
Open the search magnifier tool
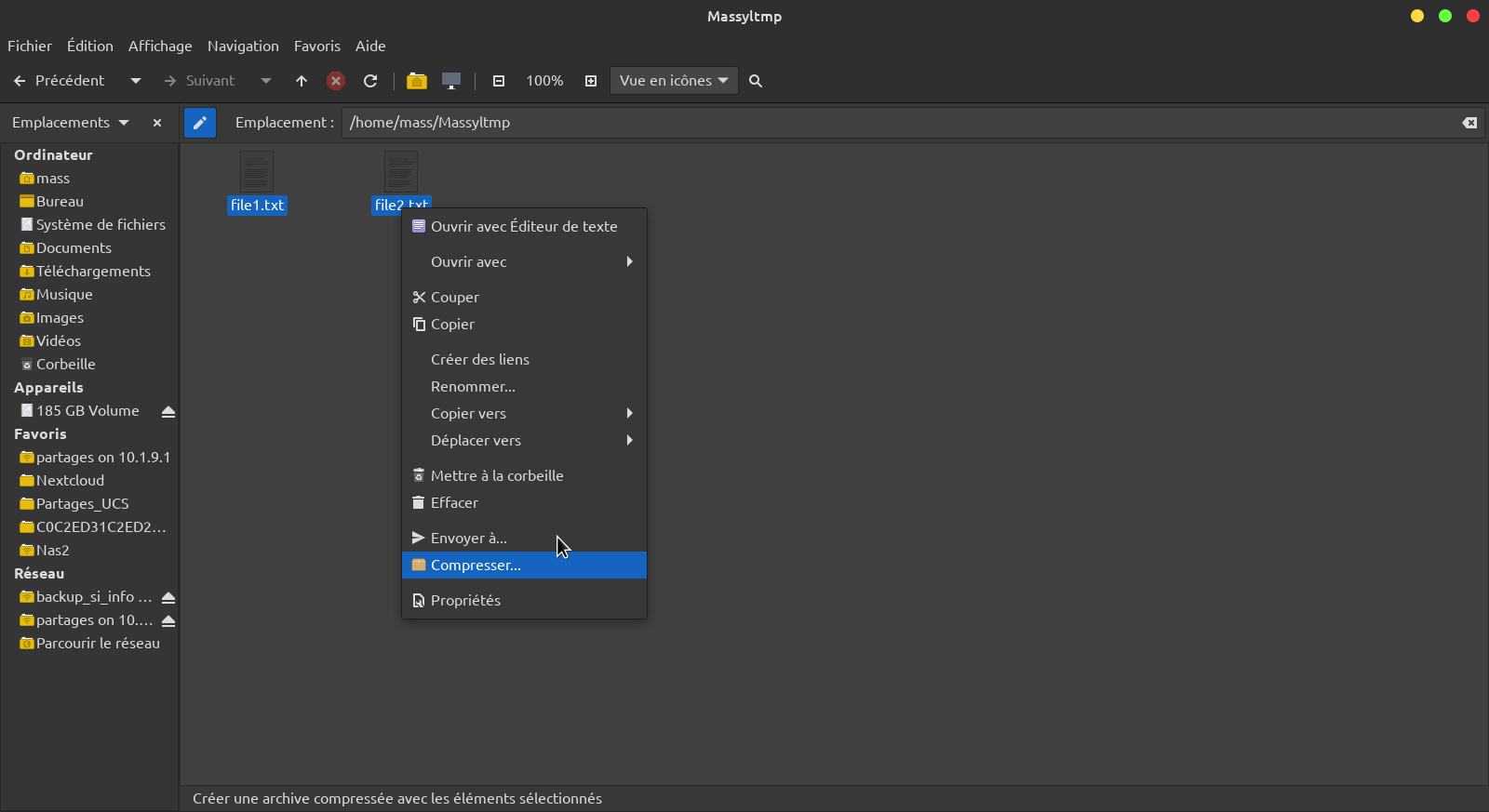click(756, 81)
